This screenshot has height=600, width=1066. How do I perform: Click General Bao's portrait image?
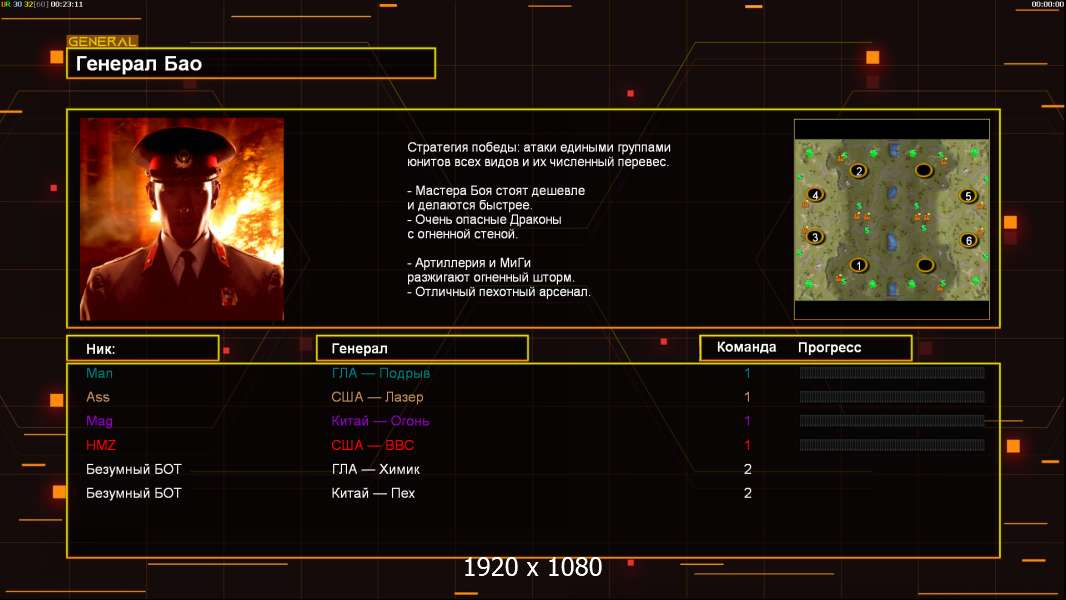(182, 219)
